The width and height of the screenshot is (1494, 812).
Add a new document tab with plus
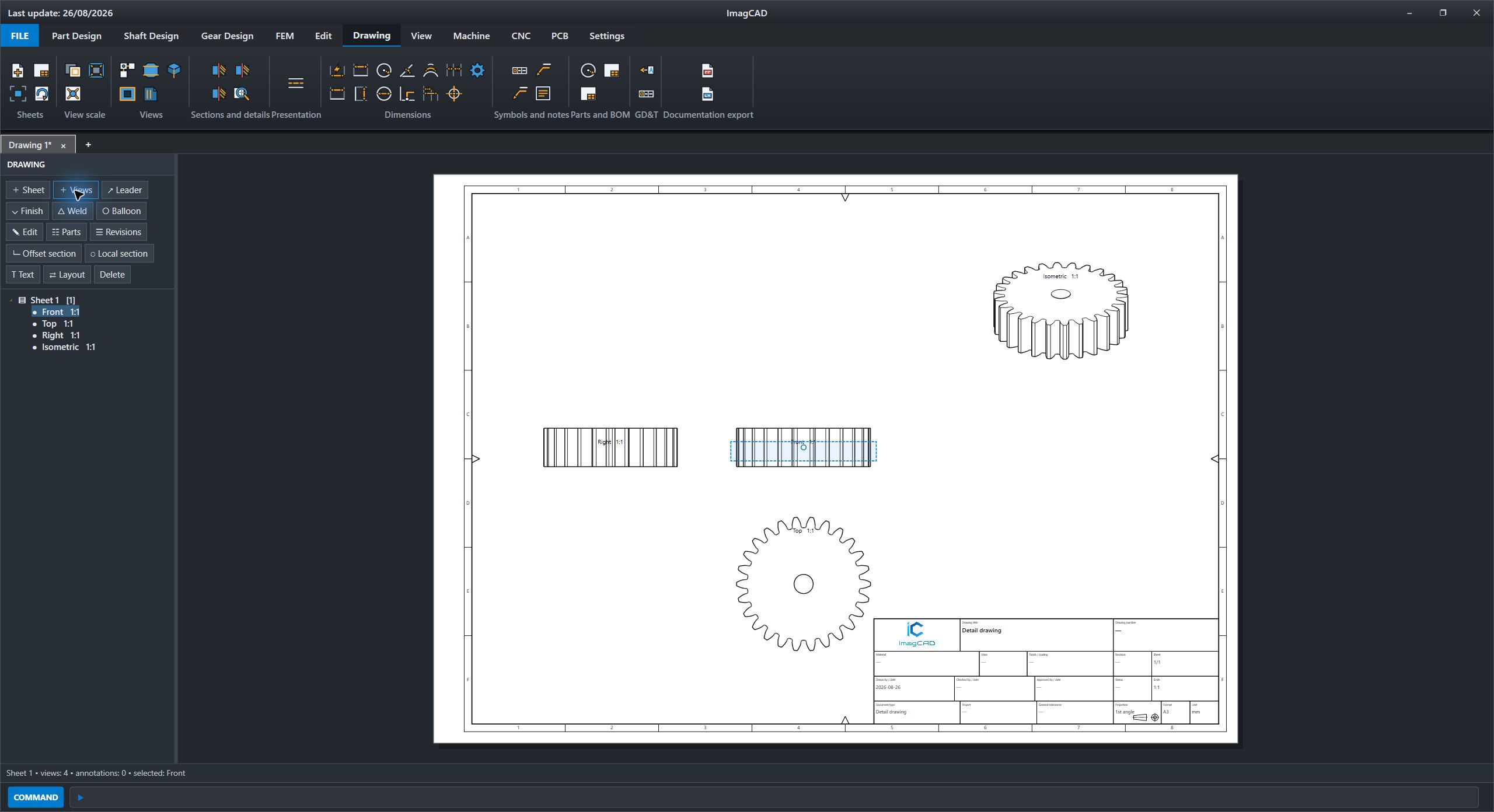tap(88, 145)
